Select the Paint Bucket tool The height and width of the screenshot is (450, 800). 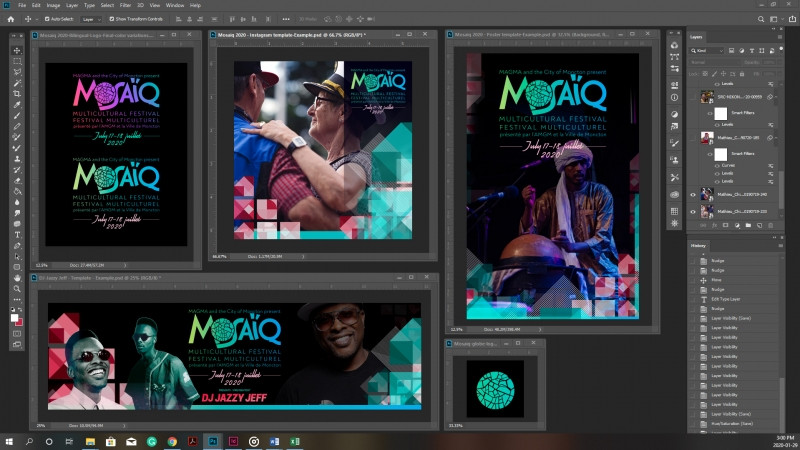click(x=17, y=191)
